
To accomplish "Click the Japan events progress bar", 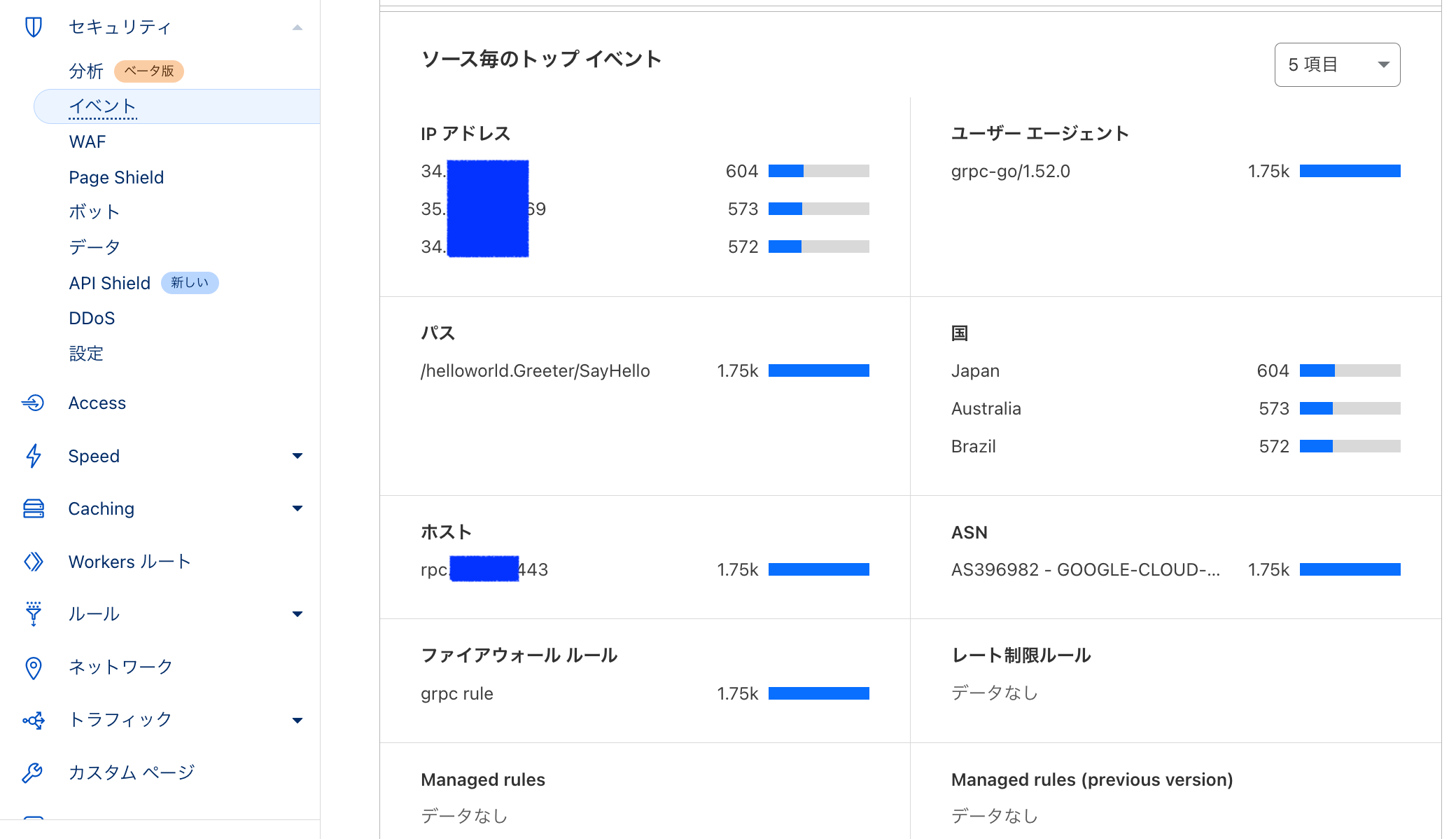I will [x=1350, y=370].
